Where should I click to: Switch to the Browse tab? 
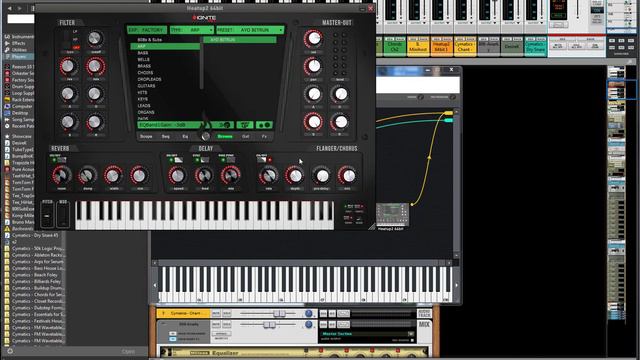click(x=225, y=136)
